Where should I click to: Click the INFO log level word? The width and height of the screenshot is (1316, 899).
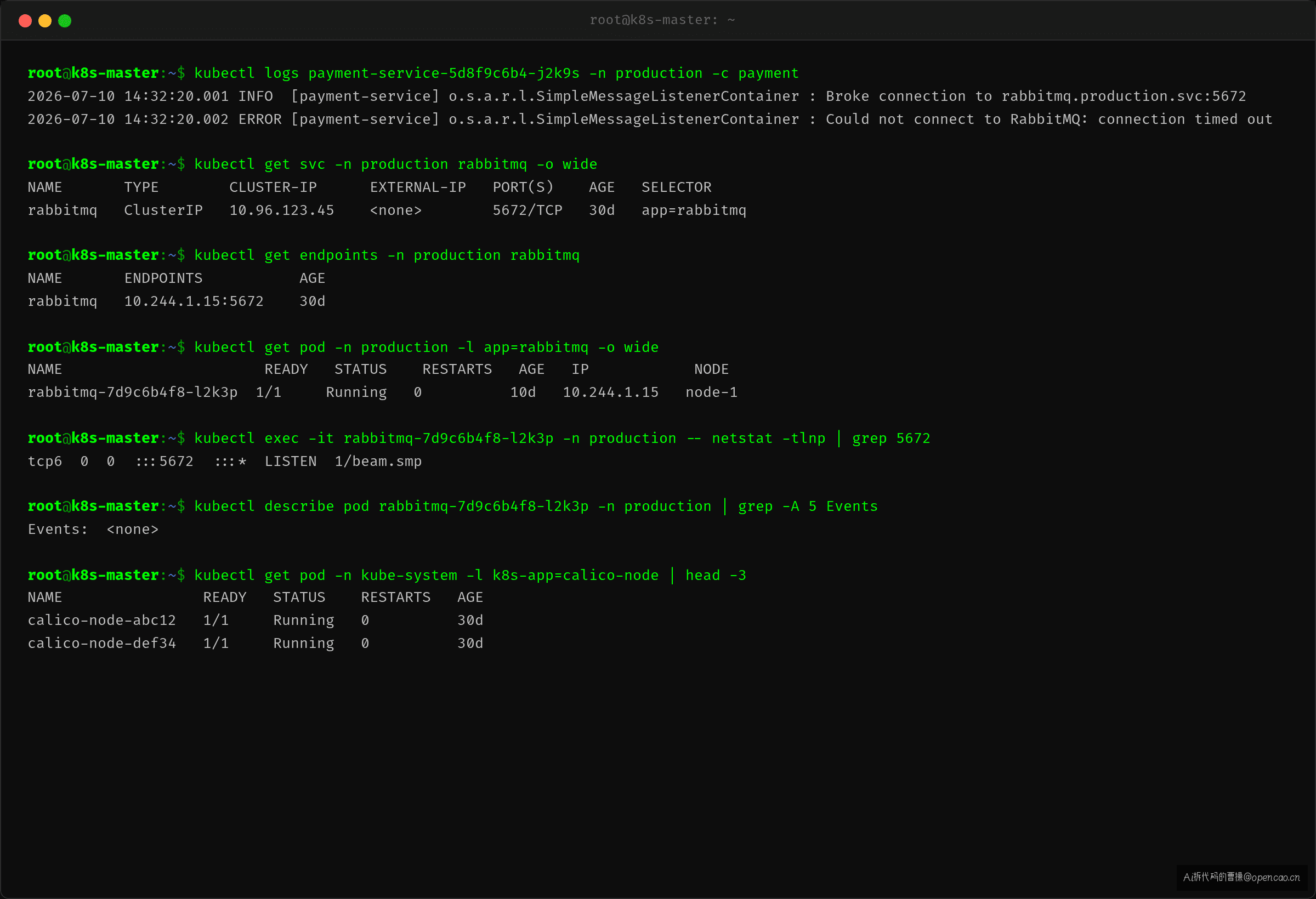tap(256, 96)
